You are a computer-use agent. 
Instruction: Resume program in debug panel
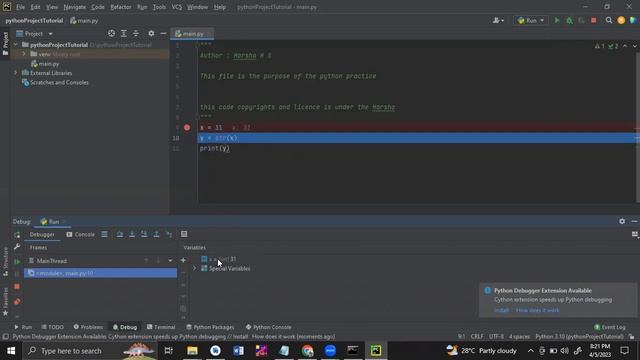tap(17, 261)
